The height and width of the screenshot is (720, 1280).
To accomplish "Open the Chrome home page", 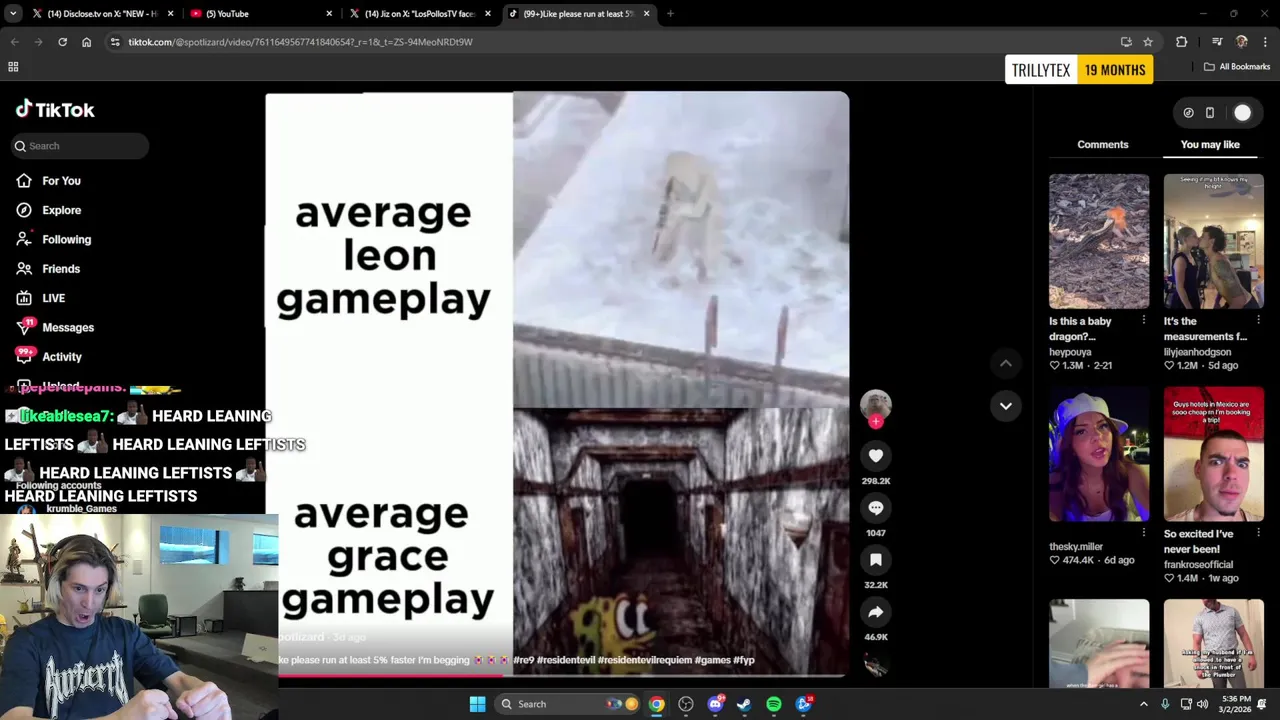I will 86,42.
